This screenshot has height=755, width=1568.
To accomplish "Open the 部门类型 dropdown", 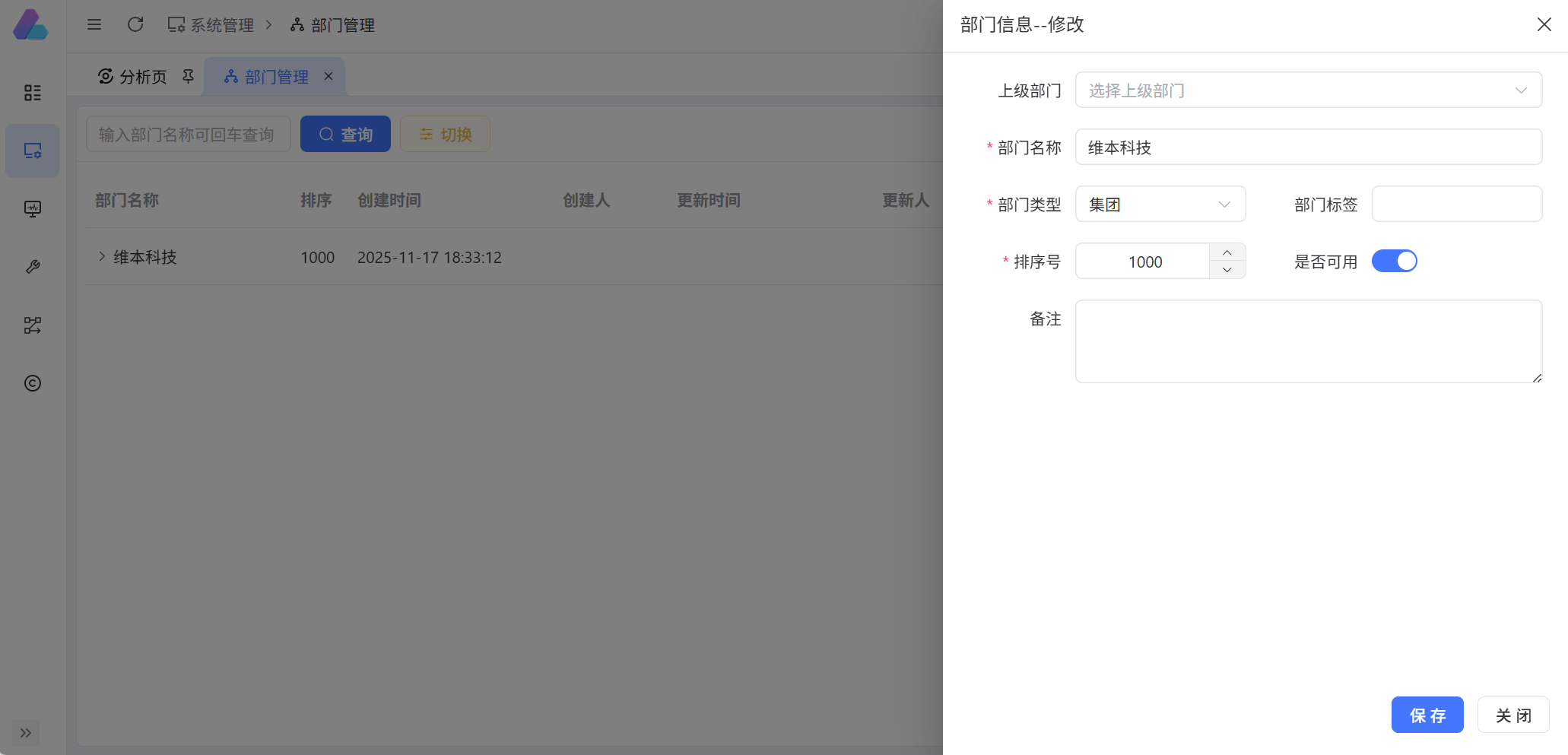I will coord(1160,204).
